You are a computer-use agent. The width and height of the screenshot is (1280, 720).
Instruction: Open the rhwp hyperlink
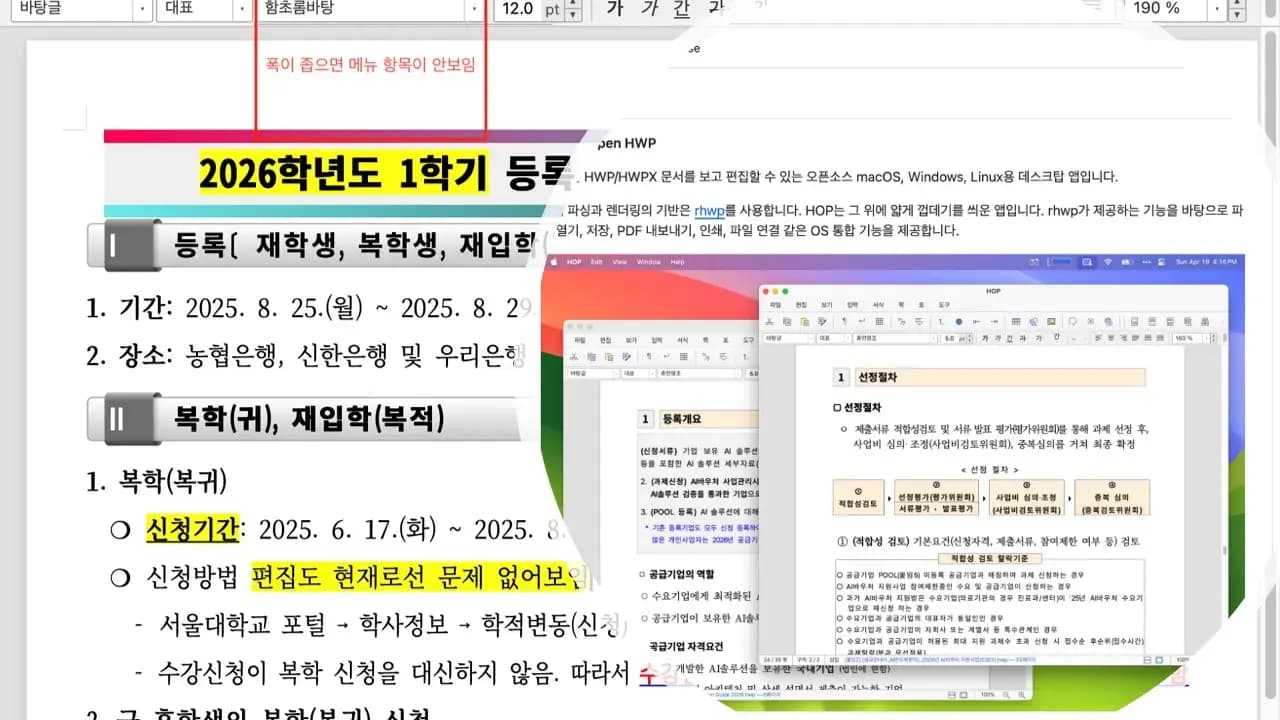(x=709, y=210)
